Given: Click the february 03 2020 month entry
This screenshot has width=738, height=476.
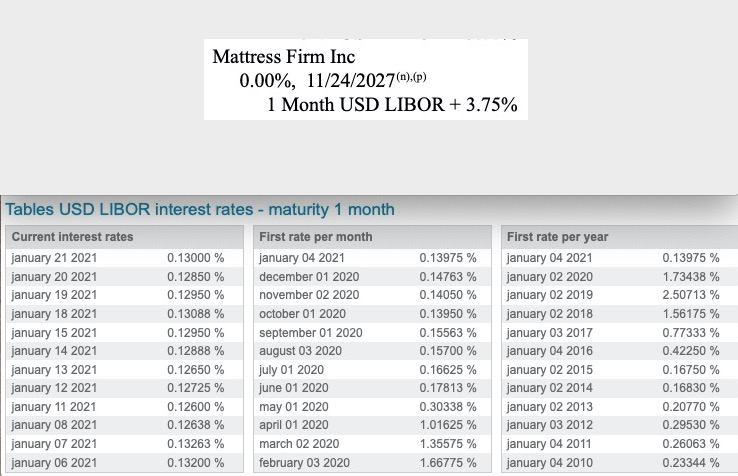Looking at the screenshot, I should coord(307,463).
